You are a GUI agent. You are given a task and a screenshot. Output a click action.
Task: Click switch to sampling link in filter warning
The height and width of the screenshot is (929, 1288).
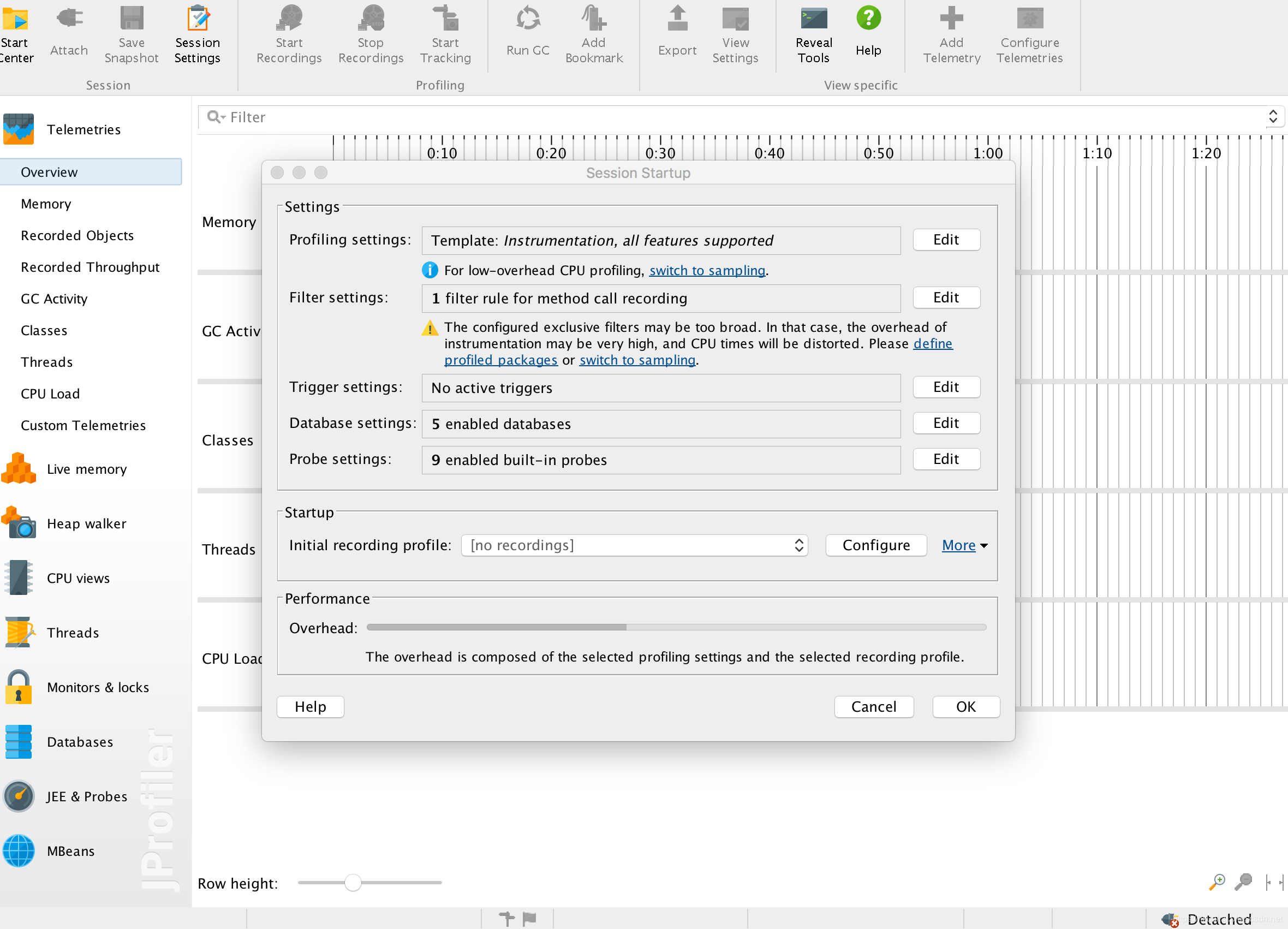(x=637, y=360)
